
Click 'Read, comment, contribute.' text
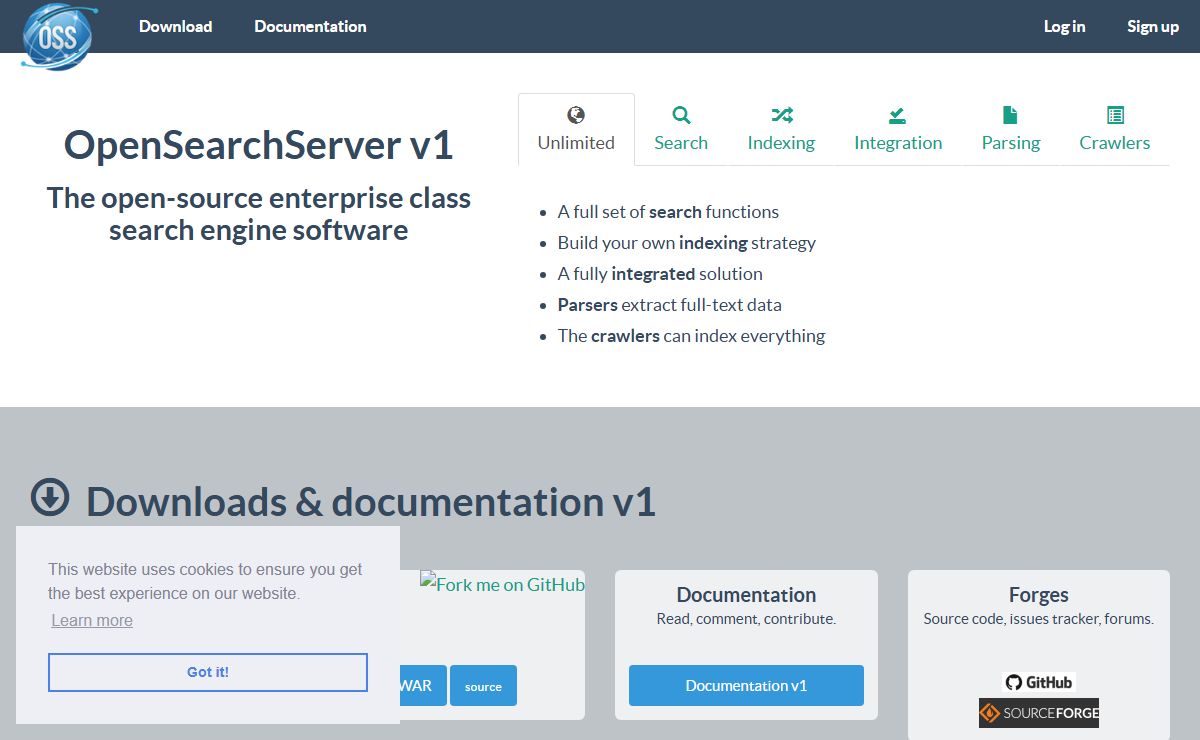[x=746, y=619]
